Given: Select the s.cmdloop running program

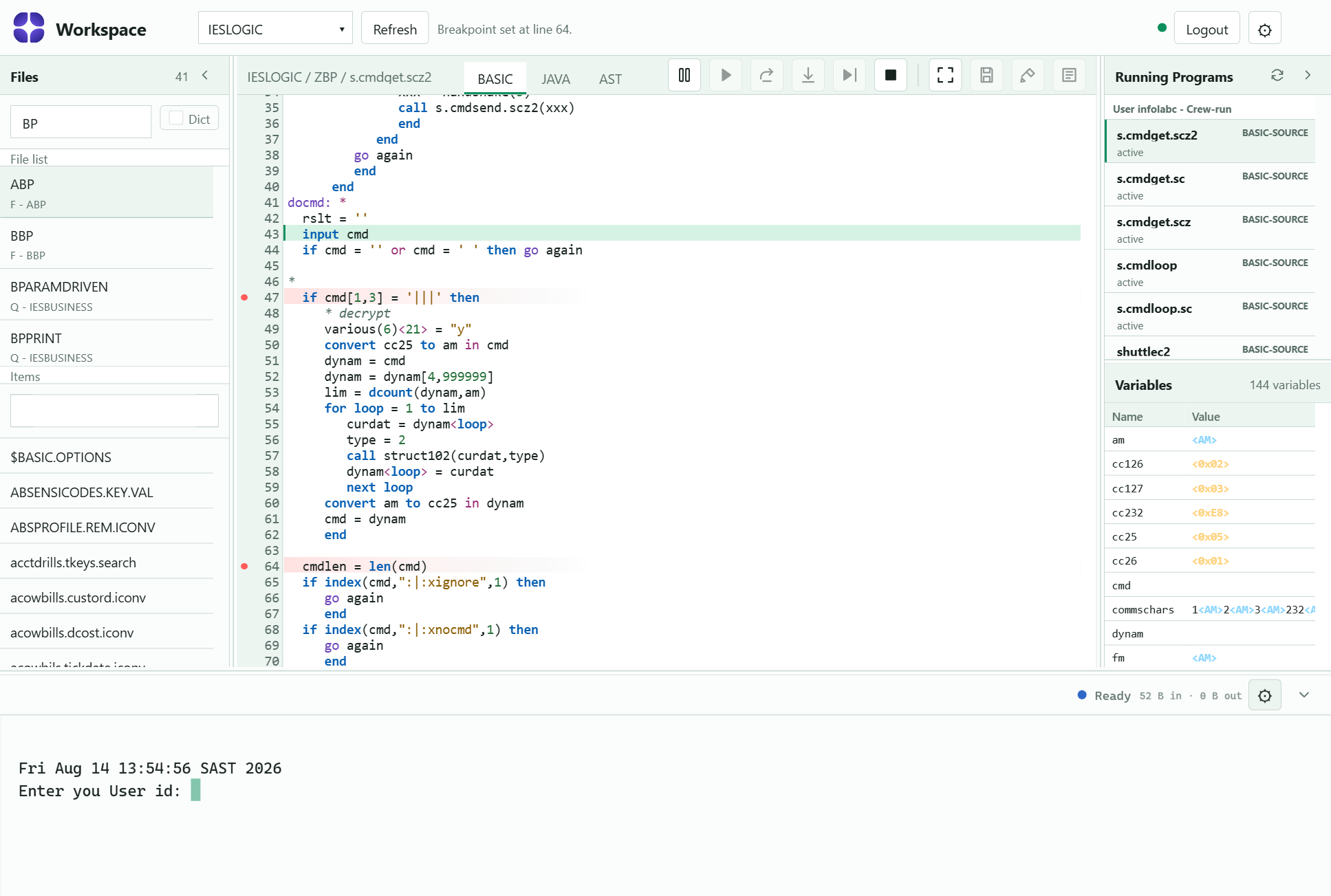Looking at the screenshot, I should pos(1211,272).
